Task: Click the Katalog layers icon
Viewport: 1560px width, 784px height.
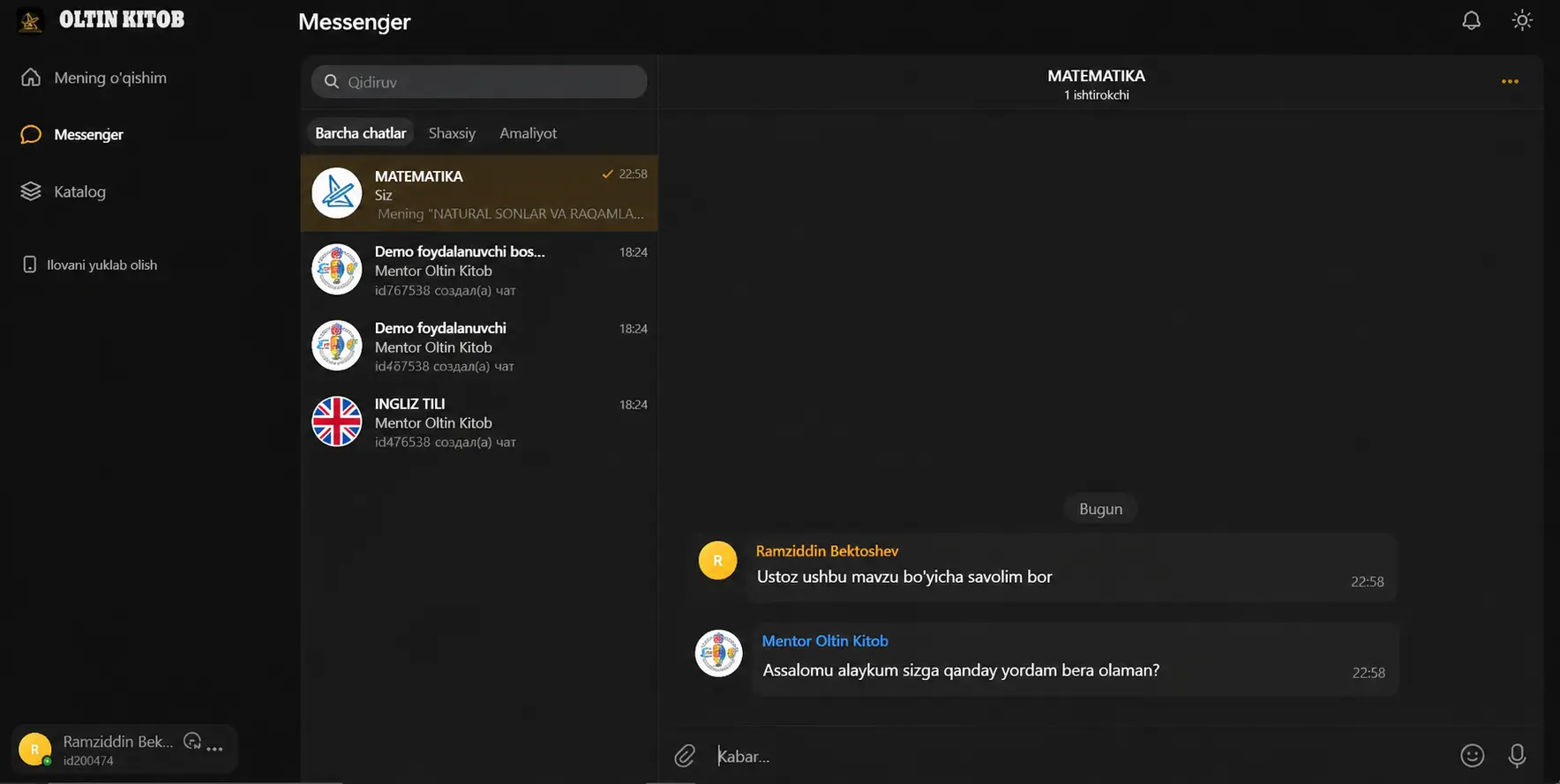Action: 31,191
